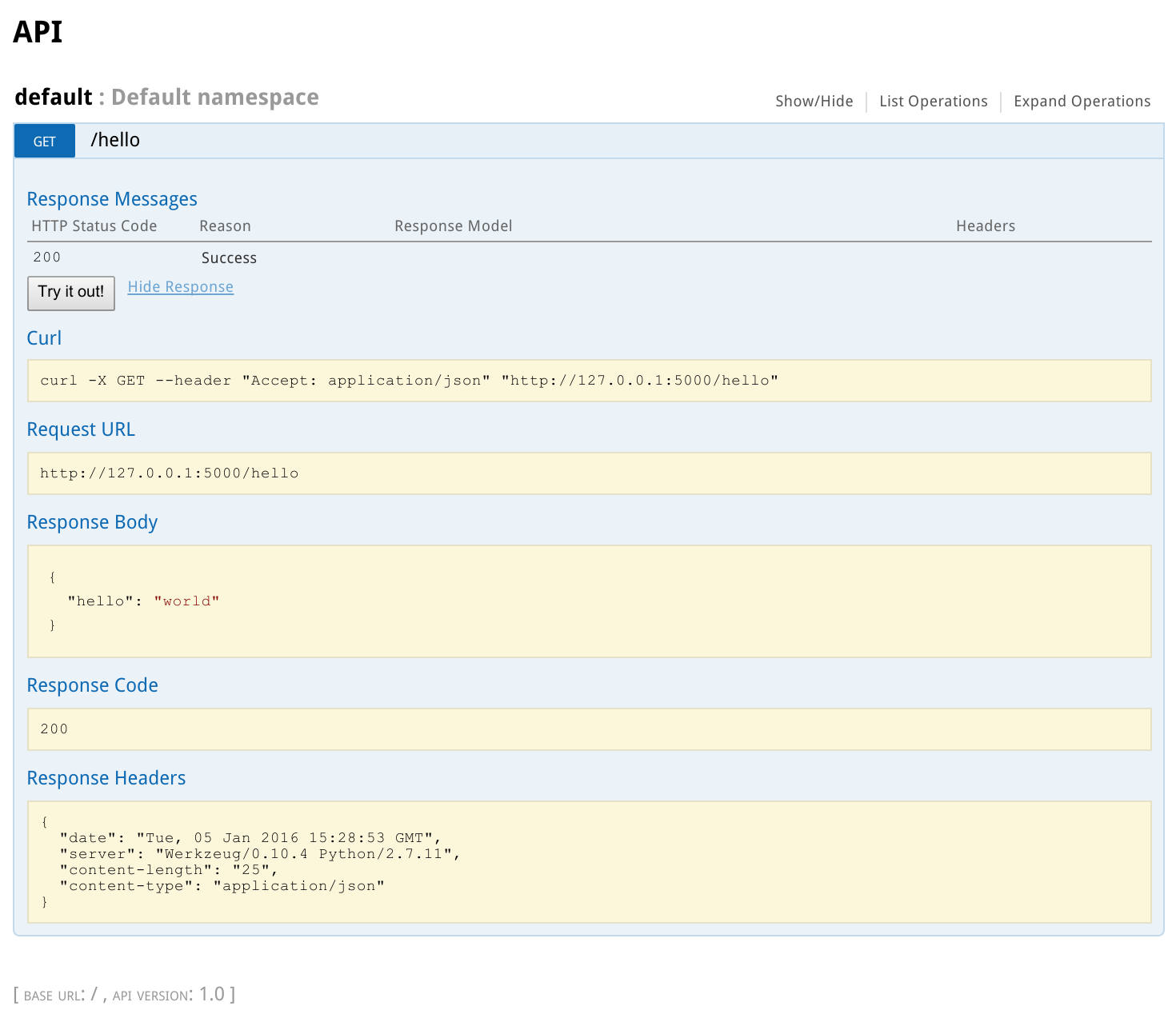
Task: Click the Response Headers output panel
Action: (x=588, y=861)
